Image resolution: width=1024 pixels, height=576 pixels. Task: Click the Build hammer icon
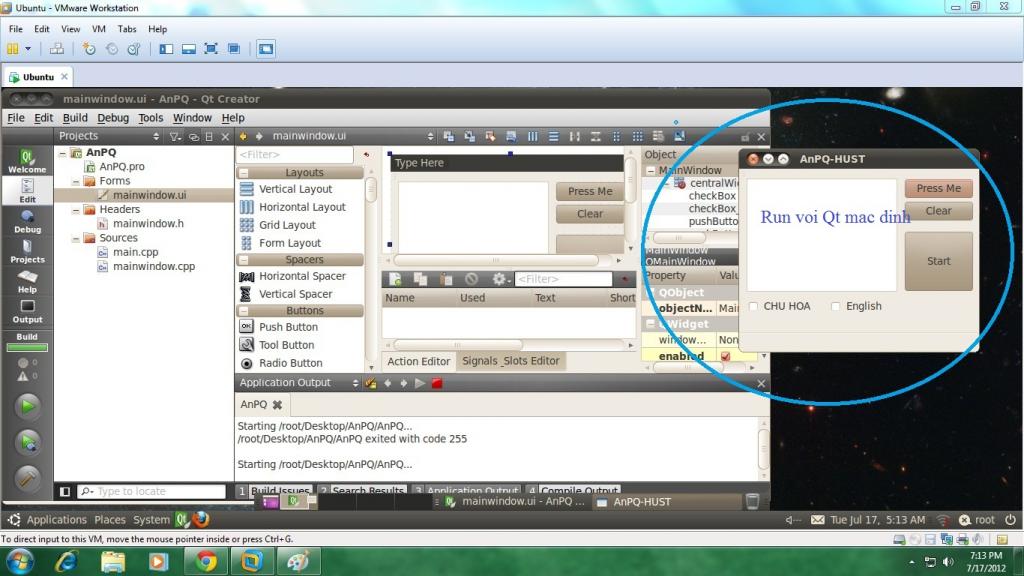(27, 479)
